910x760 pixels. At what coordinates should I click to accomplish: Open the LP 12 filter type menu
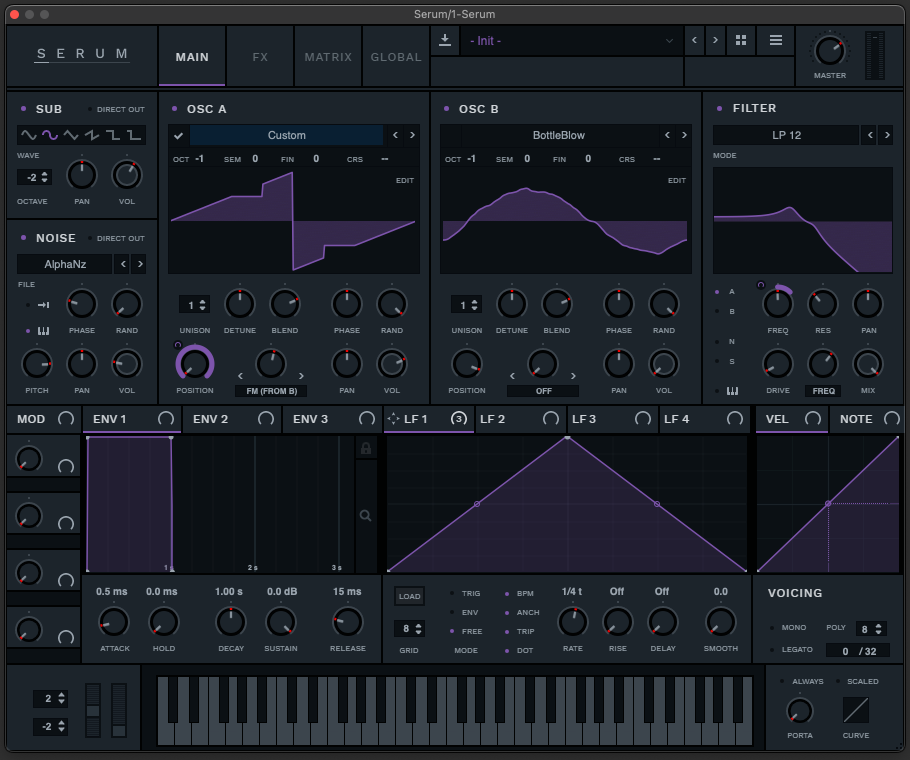[x=786, y=135]
